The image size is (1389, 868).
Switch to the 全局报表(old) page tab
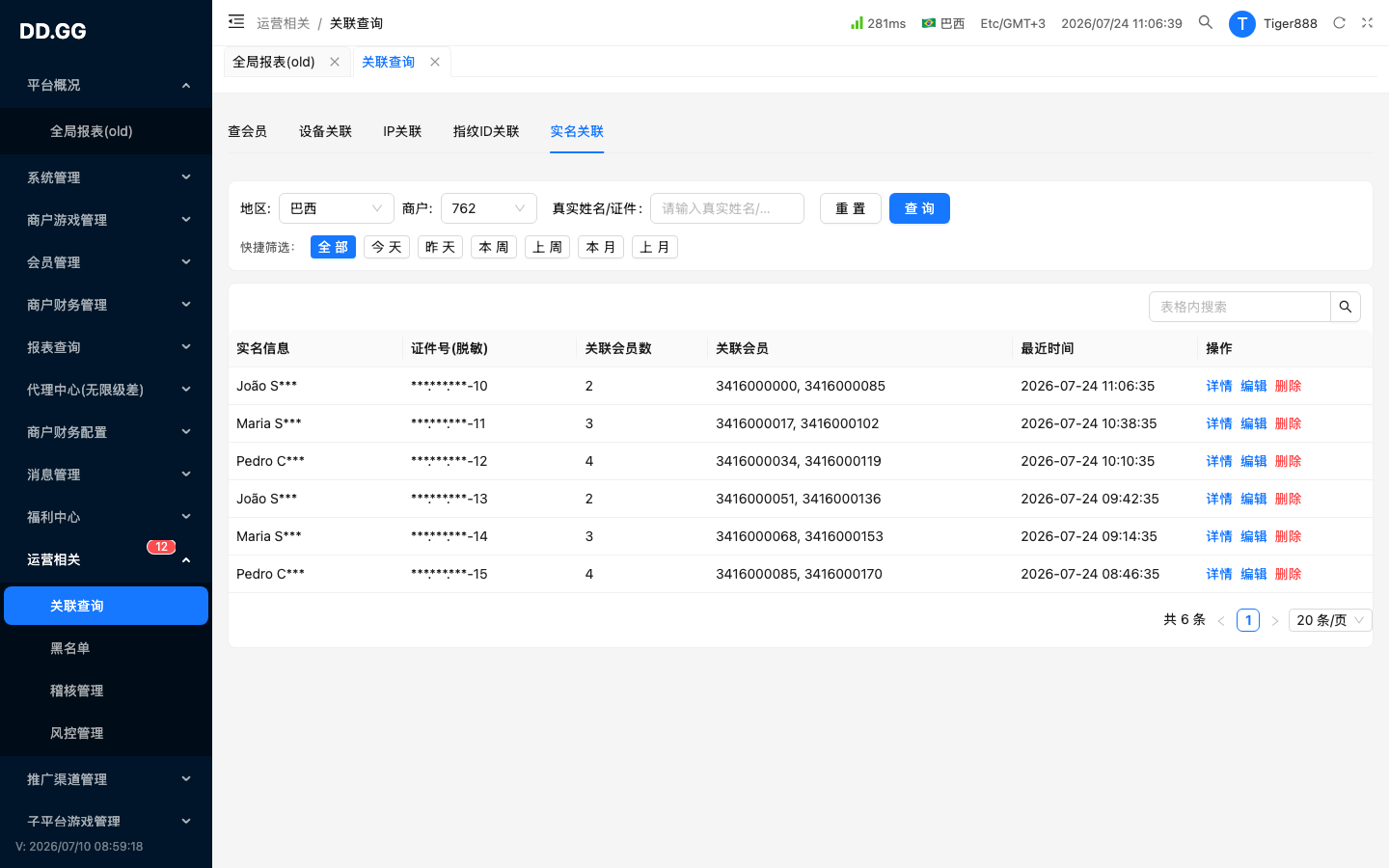click(274, 62)
